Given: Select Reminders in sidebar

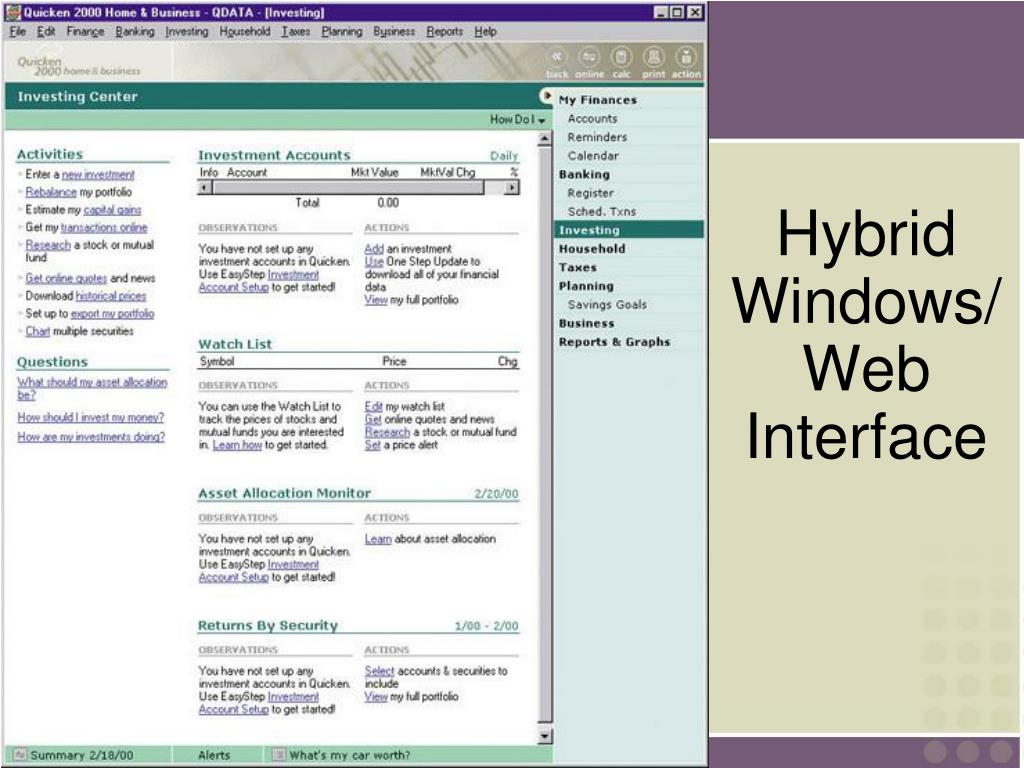Looking at the screenshot, I should (x=598, y=137).
